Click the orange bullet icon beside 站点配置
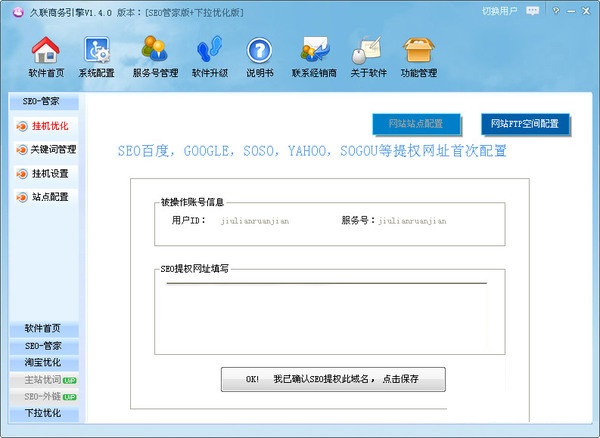Screen dimensions: 600x438 coord(22,197)
